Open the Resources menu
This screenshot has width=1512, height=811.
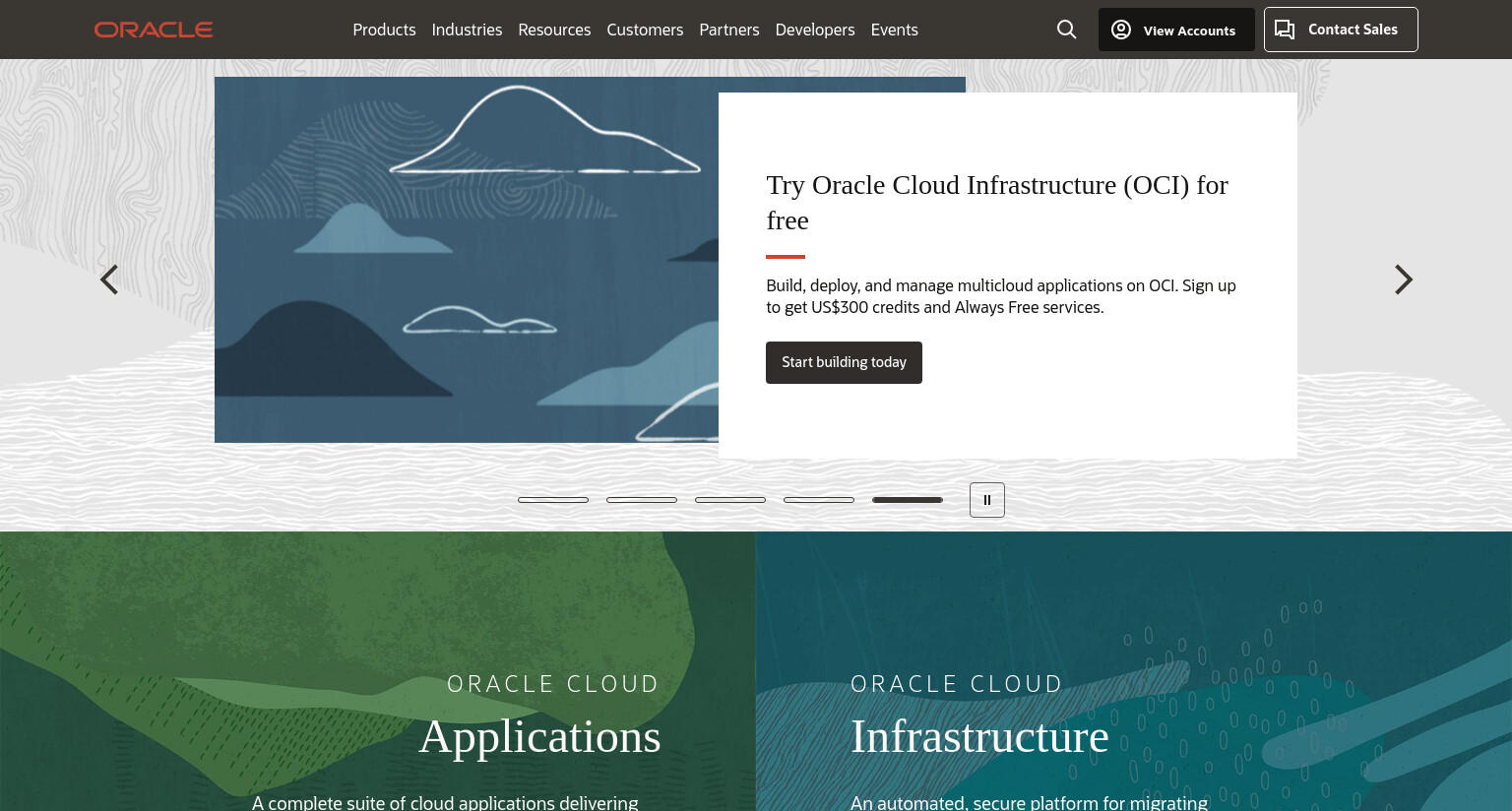(x=554, y=30)
